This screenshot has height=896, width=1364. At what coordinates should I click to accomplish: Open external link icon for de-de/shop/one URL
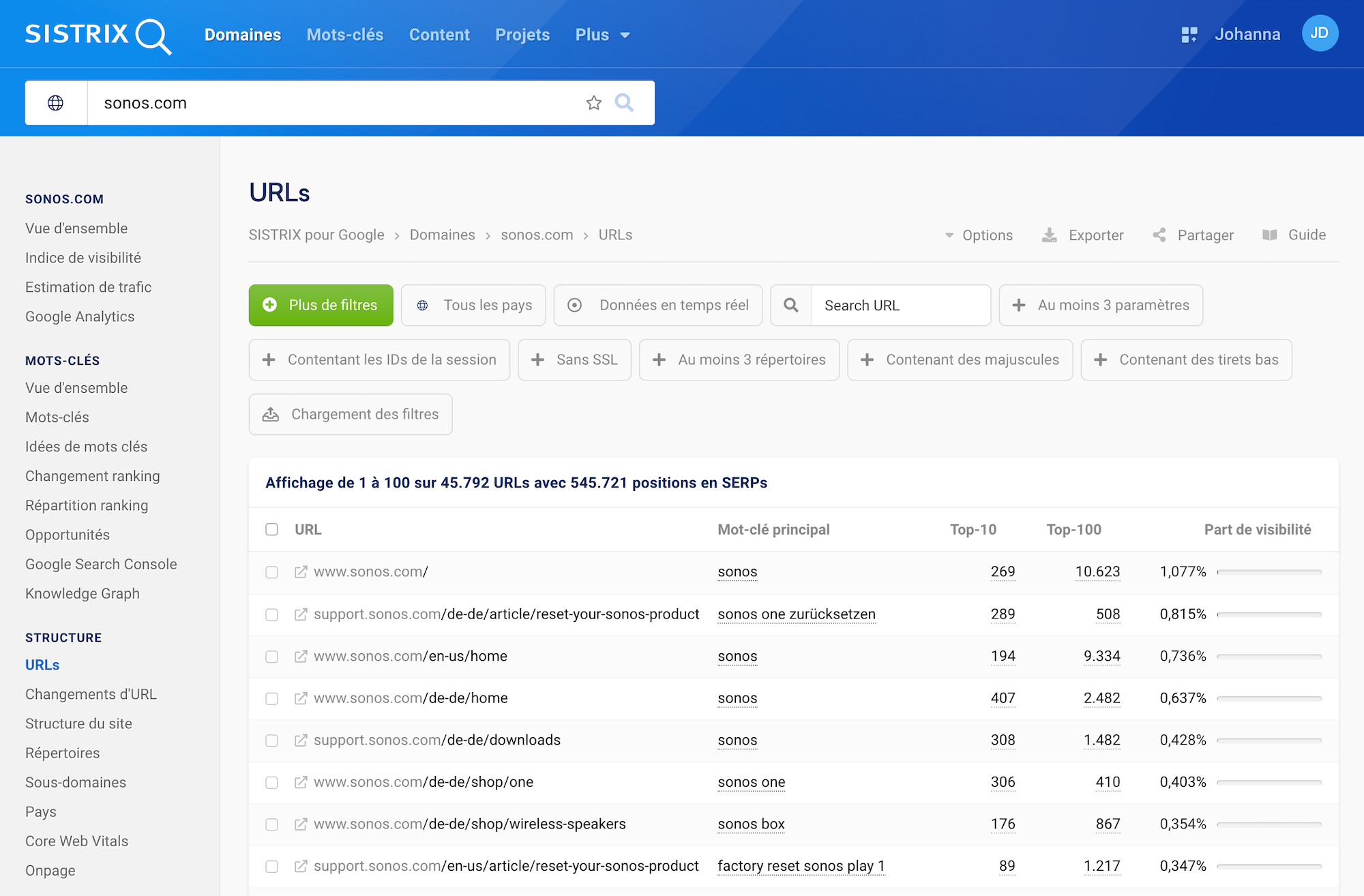pyautogui.click(x=300, y=782)
